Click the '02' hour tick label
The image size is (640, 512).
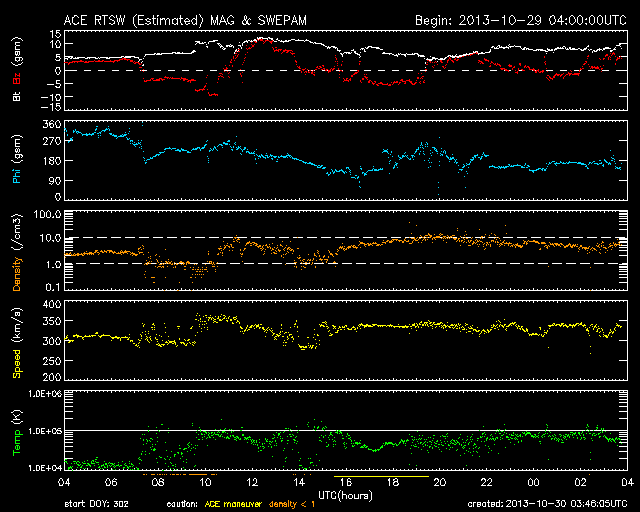pos(580,483)
